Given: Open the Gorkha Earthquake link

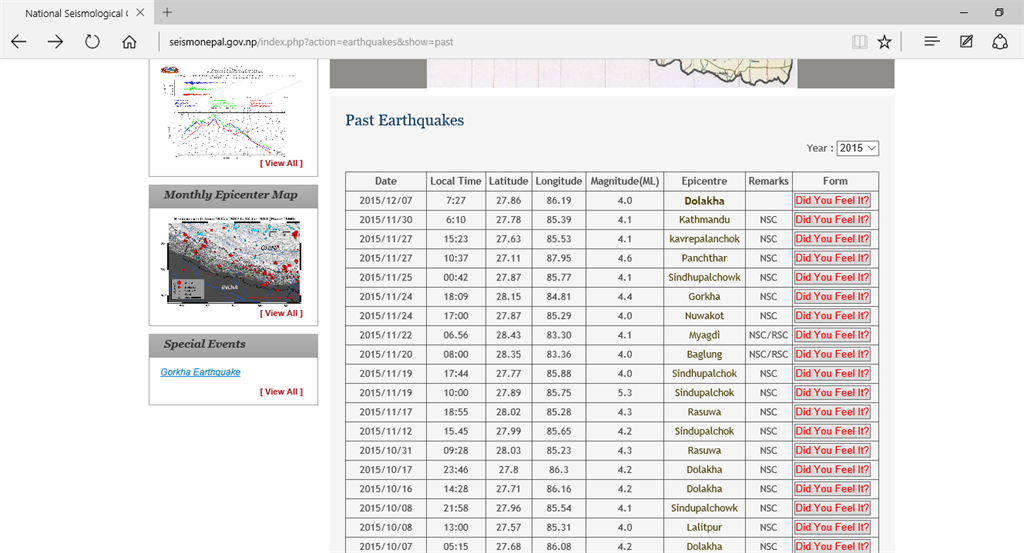Looking at the screenshot, I should pos(200,372).
